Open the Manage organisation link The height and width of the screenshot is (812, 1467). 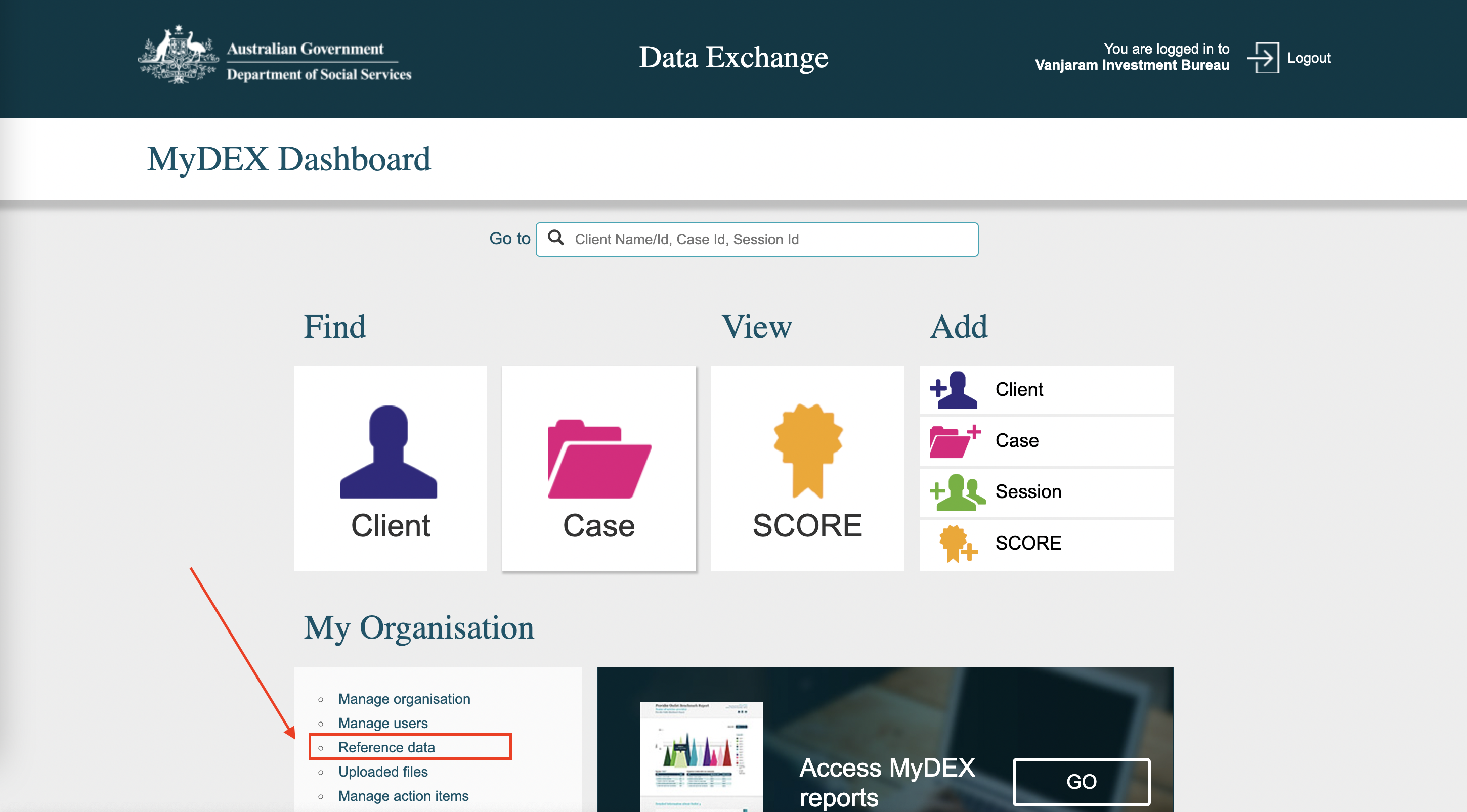(404, 698)
